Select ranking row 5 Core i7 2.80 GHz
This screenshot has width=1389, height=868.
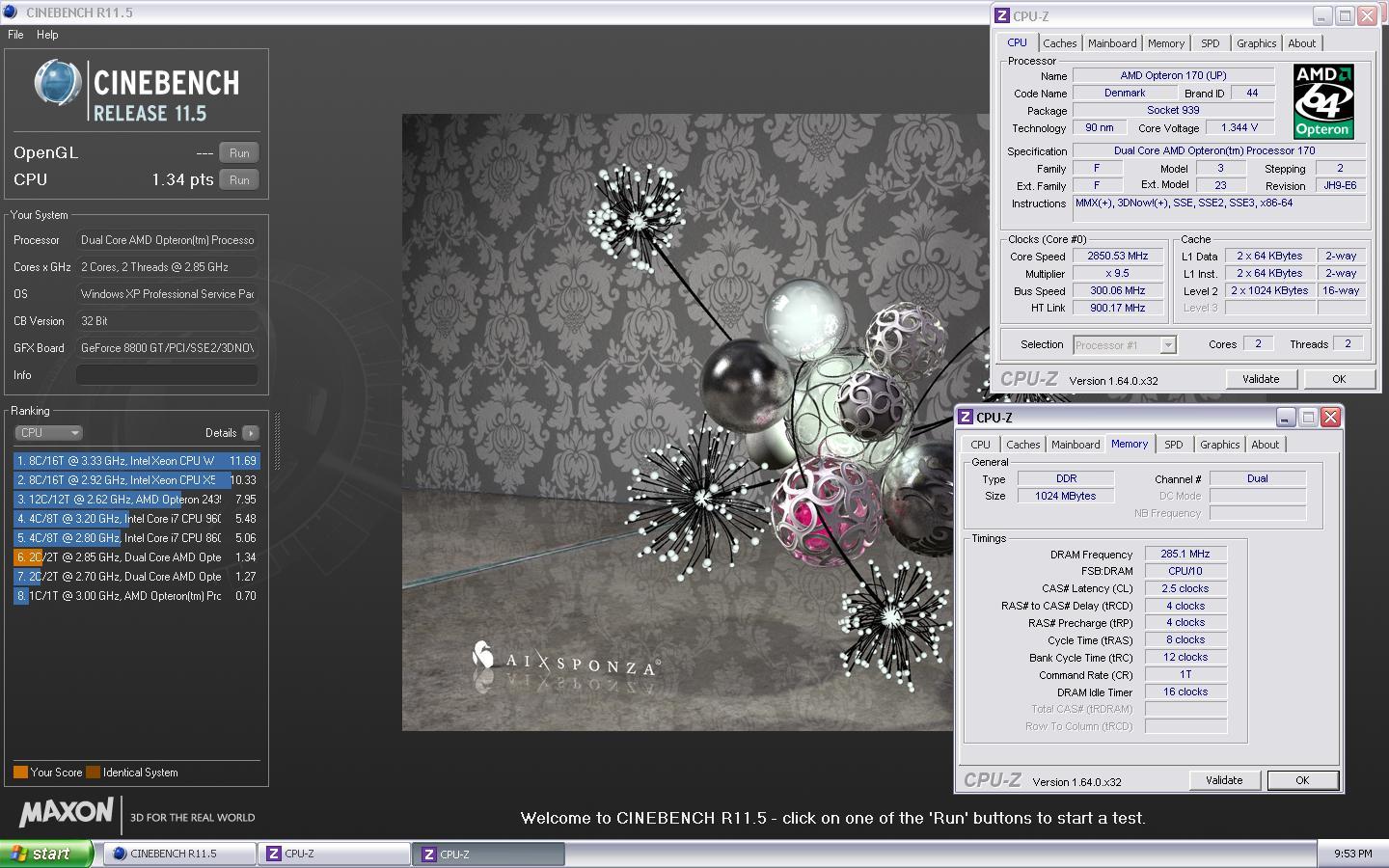(136, 538)
